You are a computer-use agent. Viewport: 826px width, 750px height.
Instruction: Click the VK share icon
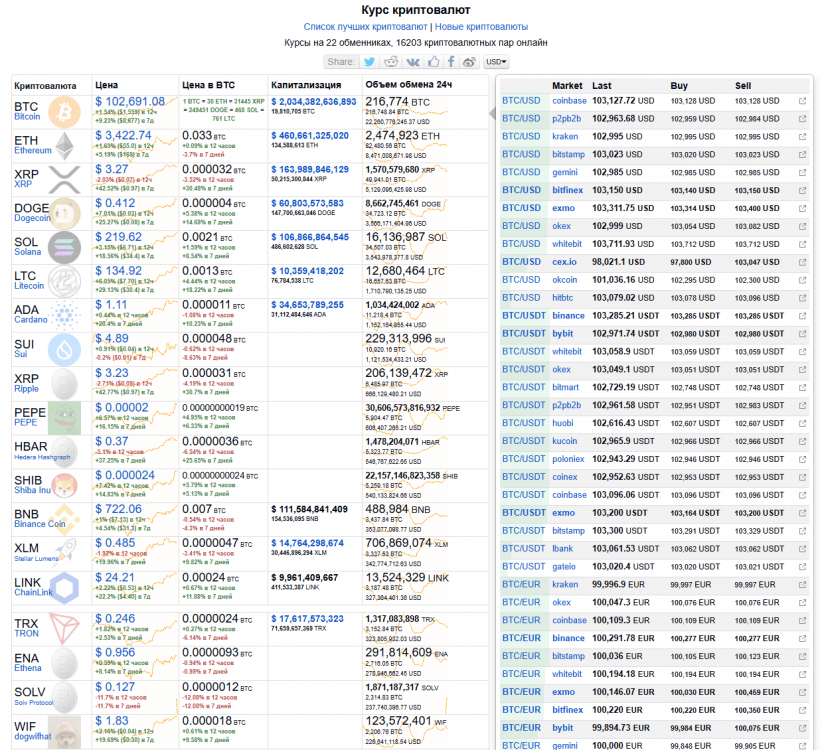pyautogui.click(x=412, y=62)
